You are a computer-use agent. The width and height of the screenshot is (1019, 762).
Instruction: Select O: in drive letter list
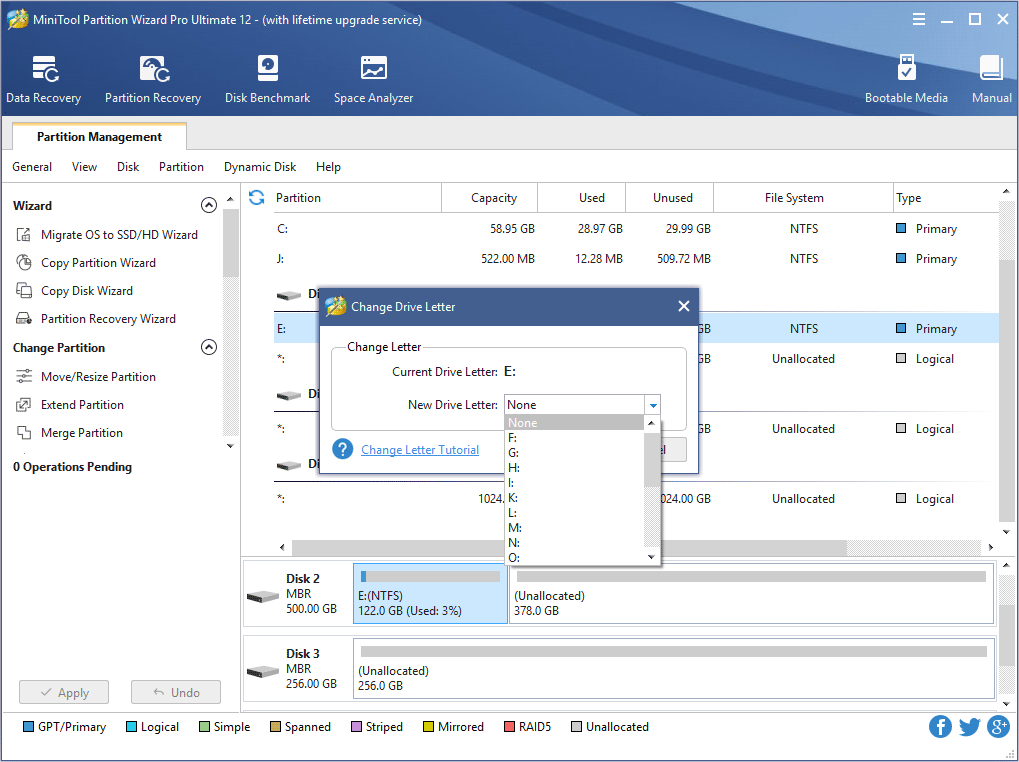(574, 557)
